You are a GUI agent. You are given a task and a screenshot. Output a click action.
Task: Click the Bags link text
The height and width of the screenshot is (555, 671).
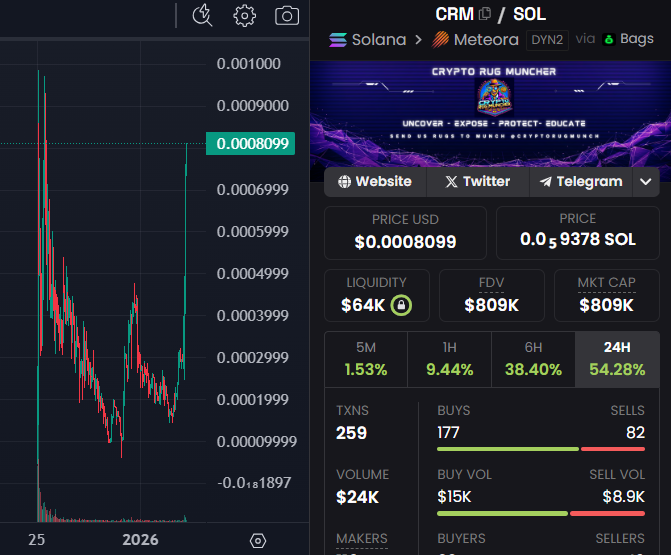pos(637,39)
